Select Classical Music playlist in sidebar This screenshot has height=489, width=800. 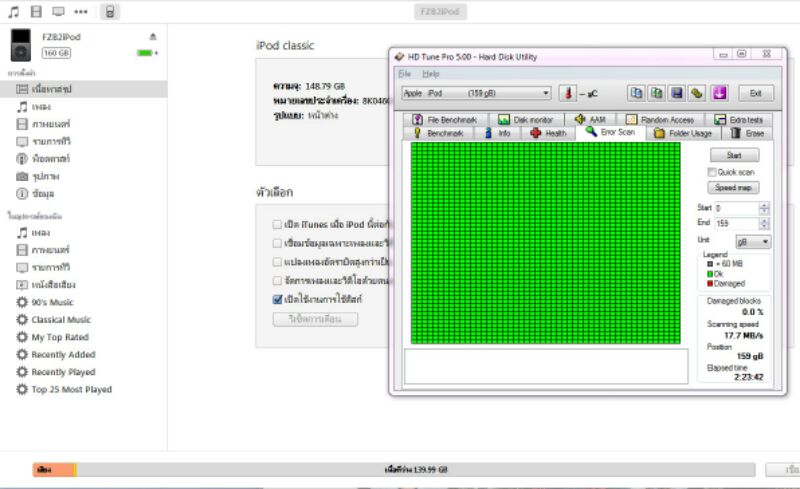coord(61,320)
